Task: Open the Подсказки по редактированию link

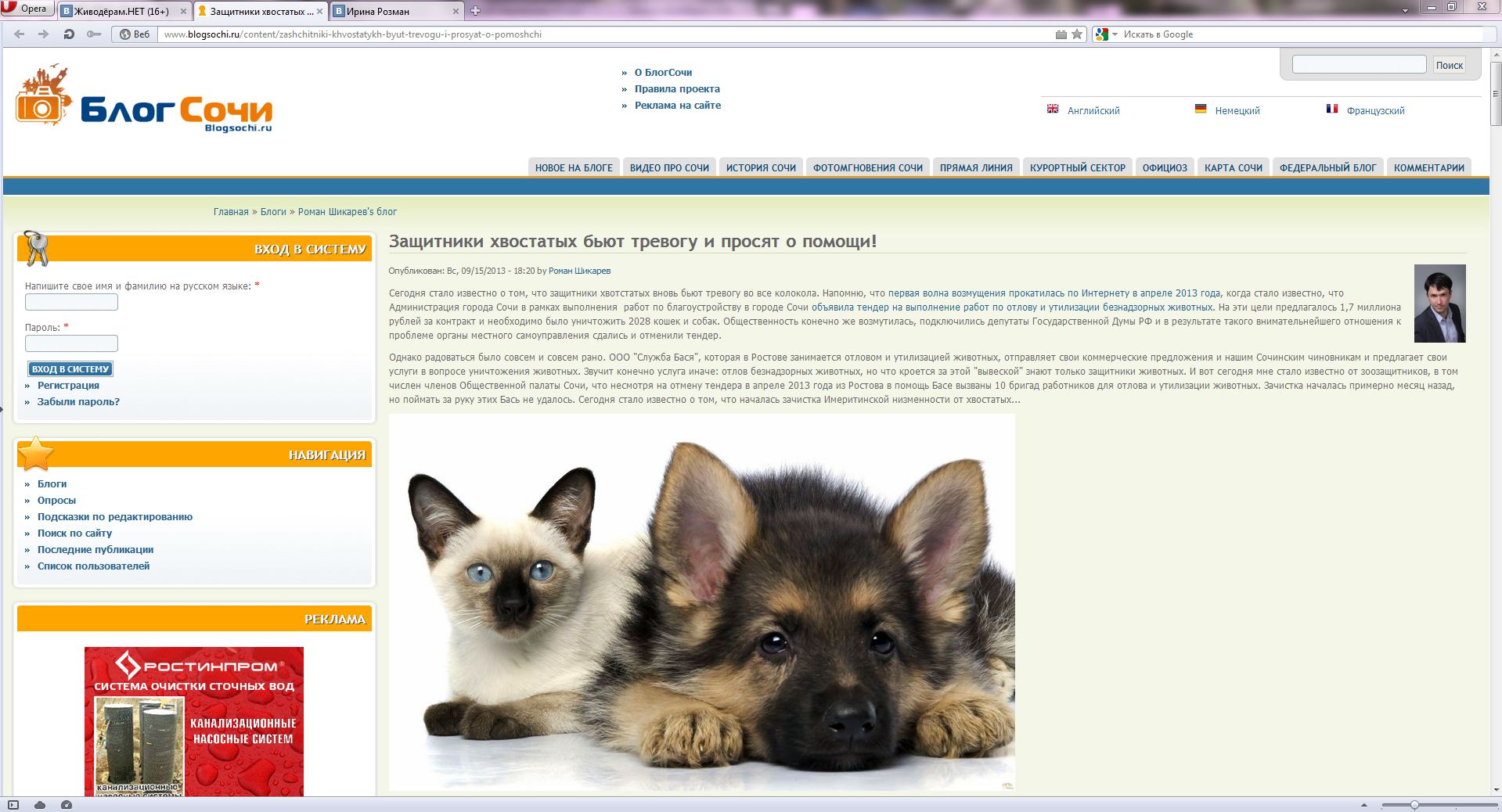Action: [x=115, y=516]
